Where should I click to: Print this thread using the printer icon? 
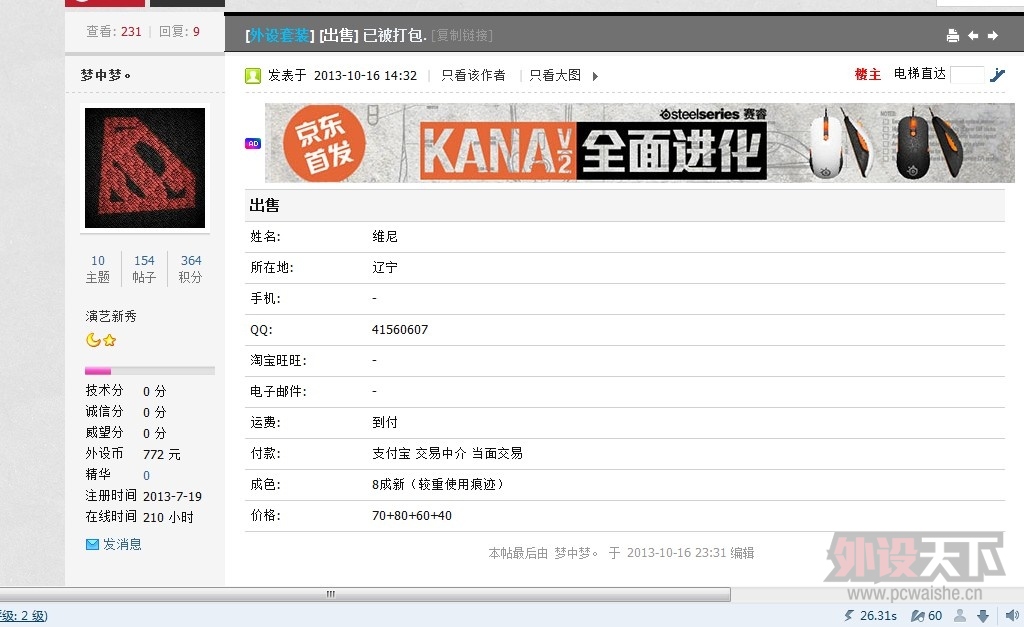tap(953, 36)
